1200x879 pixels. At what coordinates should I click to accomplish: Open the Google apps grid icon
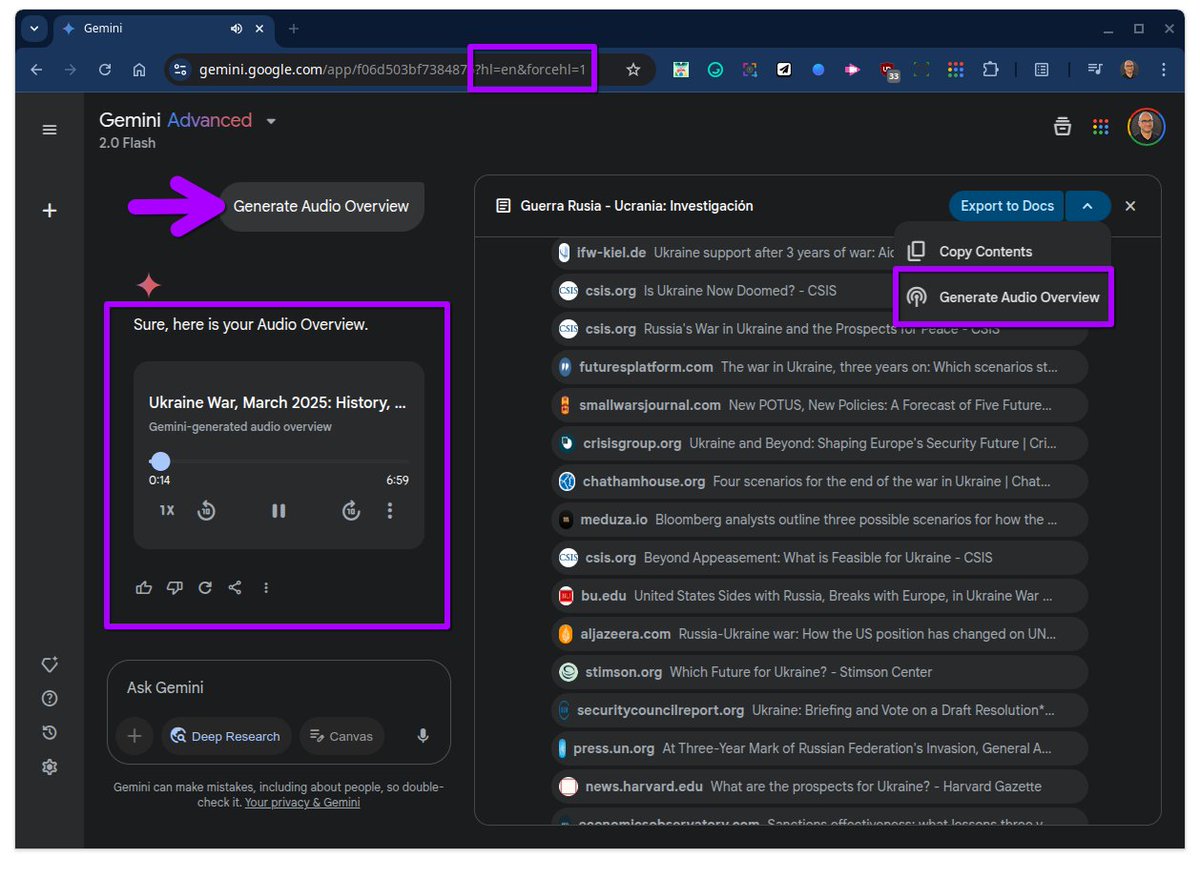(1101, 127)
